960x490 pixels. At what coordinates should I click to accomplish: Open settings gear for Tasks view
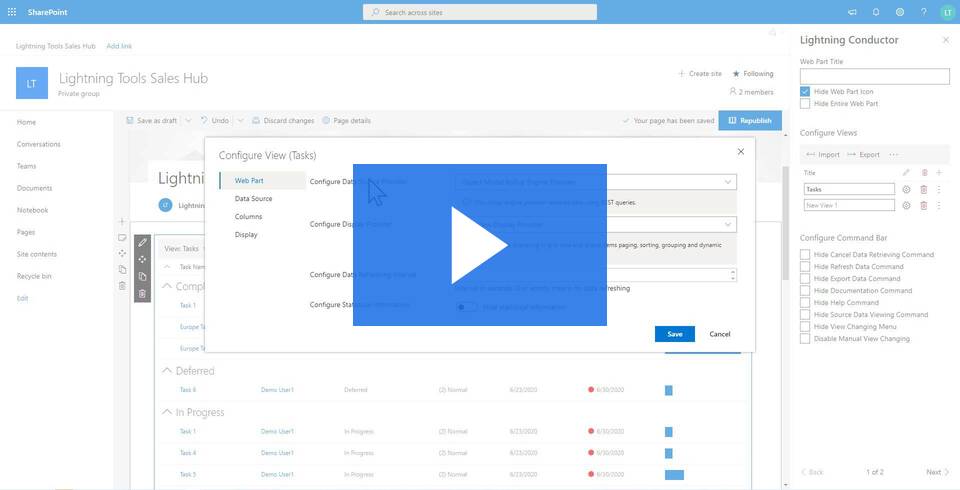tap(907, 189)
